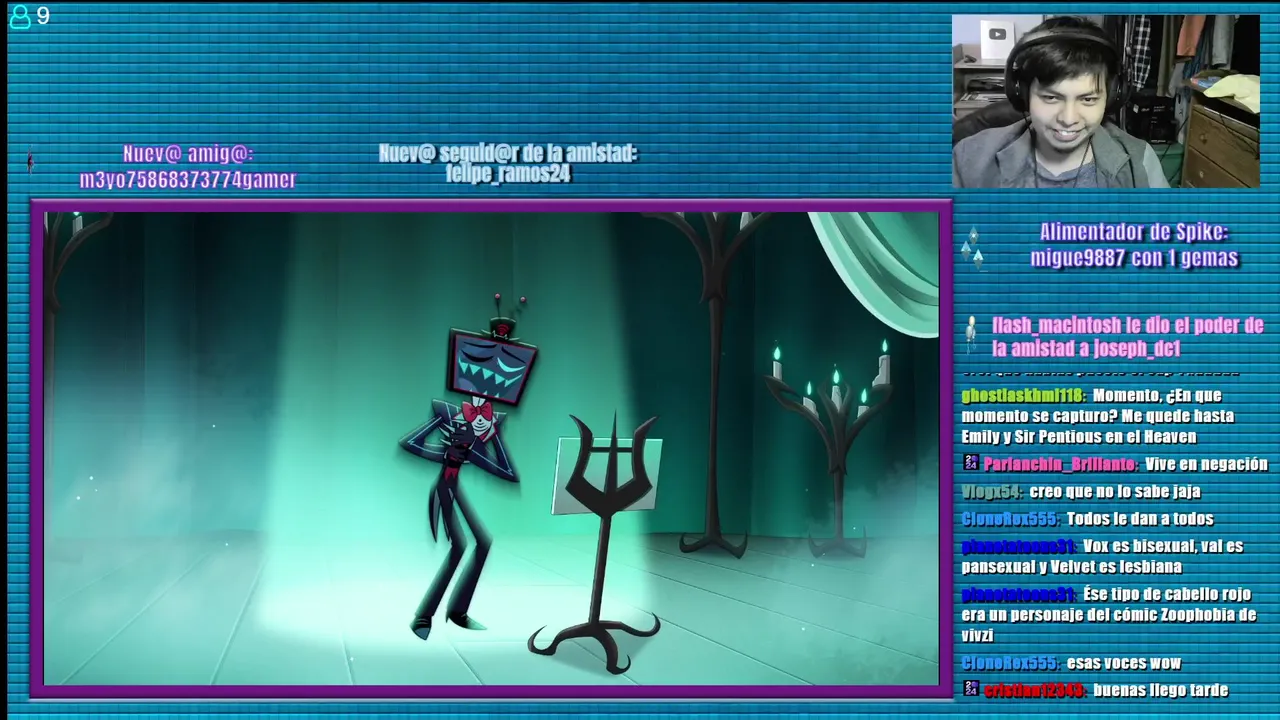The image size is (1280, 720).
Task: Click message 'Todos le dan a todos'
Action: pos(1140,519)
